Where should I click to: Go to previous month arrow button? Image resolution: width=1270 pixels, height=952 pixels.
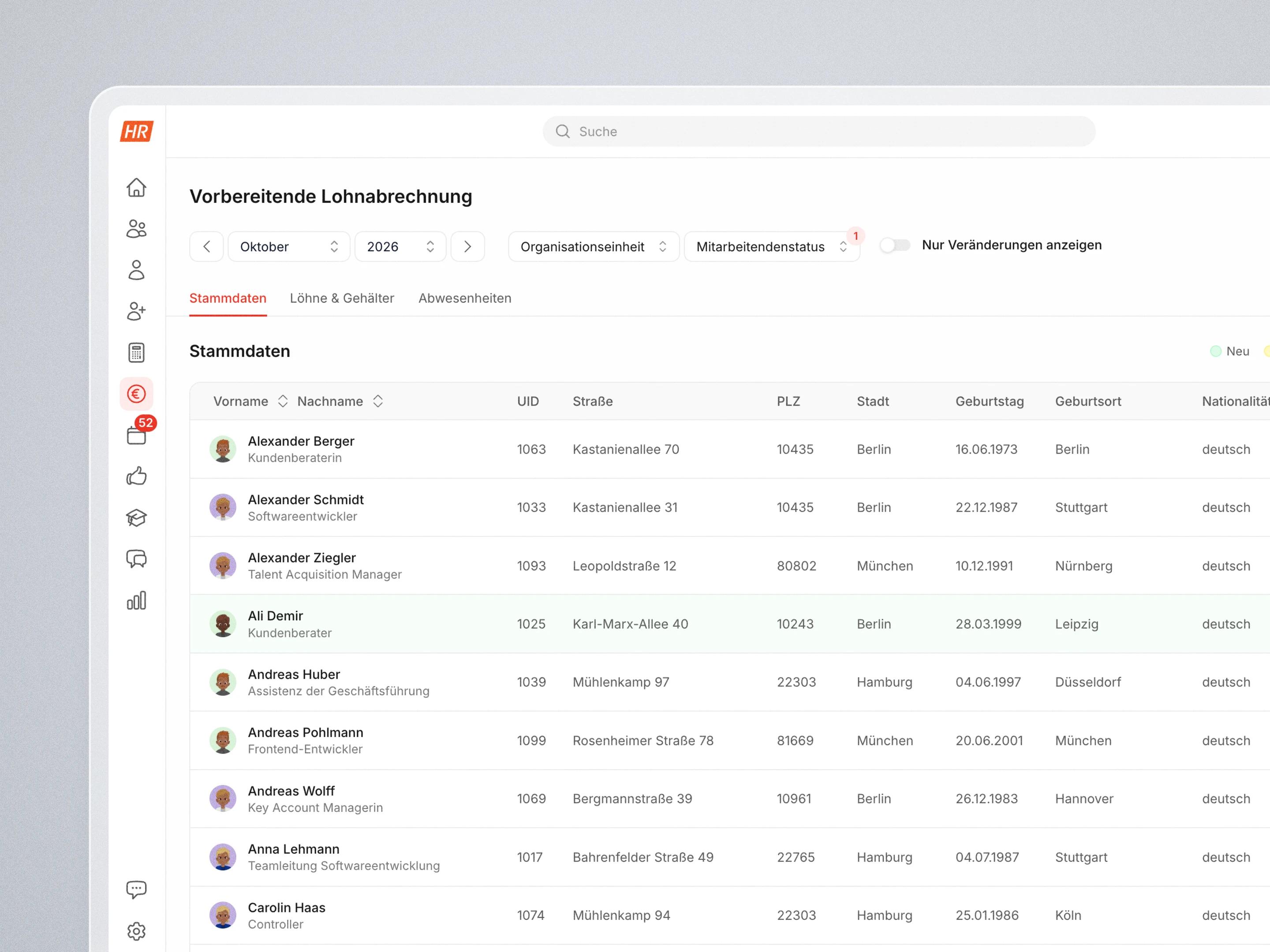206,247
